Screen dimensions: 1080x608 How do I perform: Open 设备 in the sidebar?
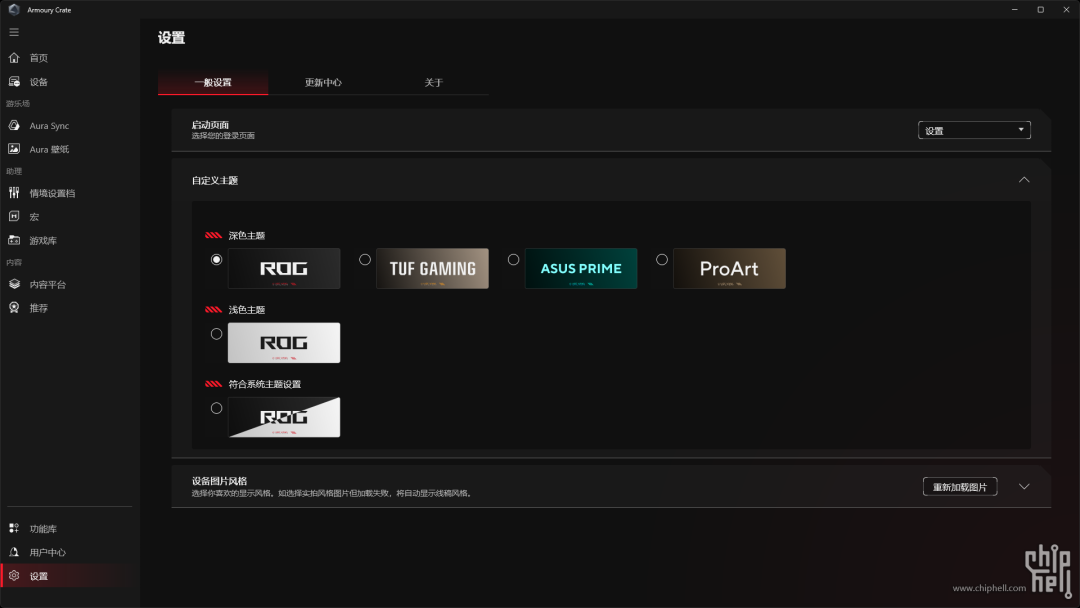[x=39, y=82]
